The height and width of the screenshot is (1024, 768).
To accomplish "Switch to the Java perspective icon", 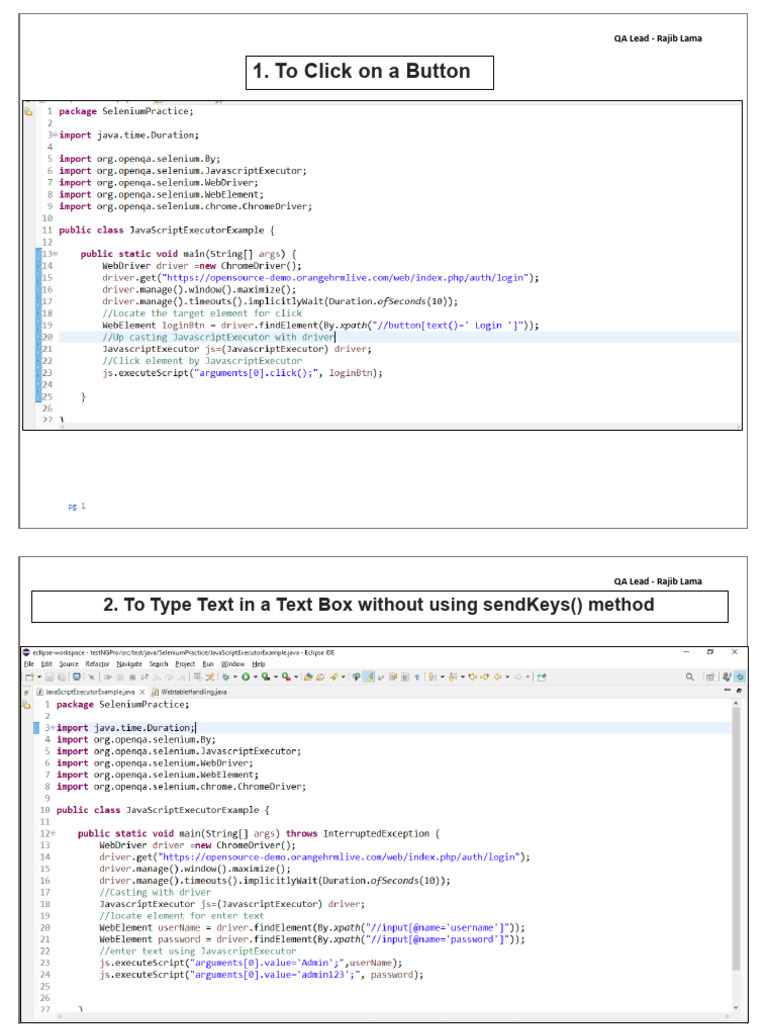I will point(727,677).
